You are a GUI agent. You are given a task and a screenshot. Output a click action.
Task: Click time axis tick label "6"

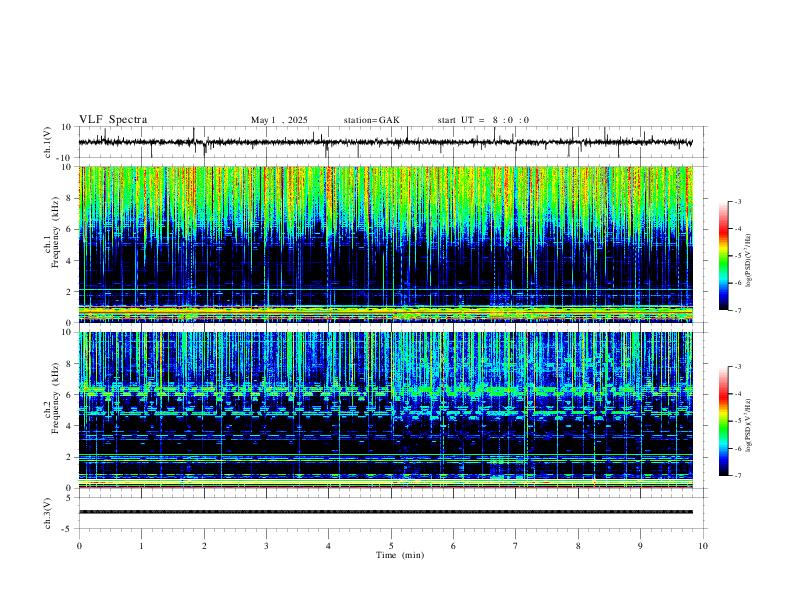(454, 546)
